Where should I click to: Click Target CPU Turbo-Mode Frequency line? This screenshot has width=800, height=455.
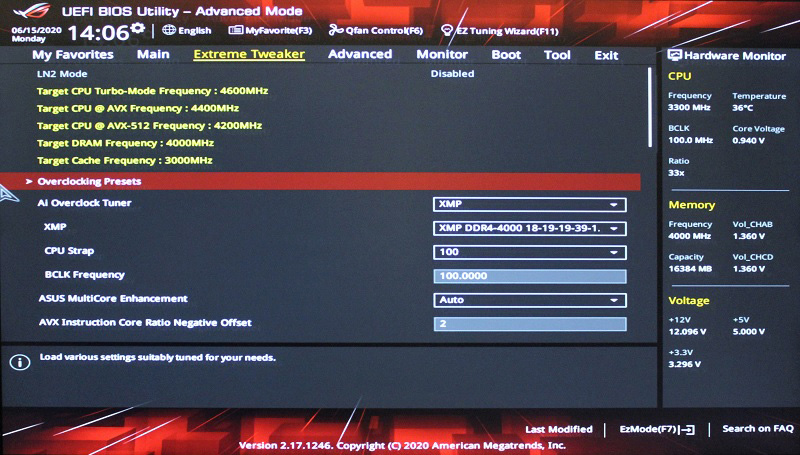click(153, 91)
